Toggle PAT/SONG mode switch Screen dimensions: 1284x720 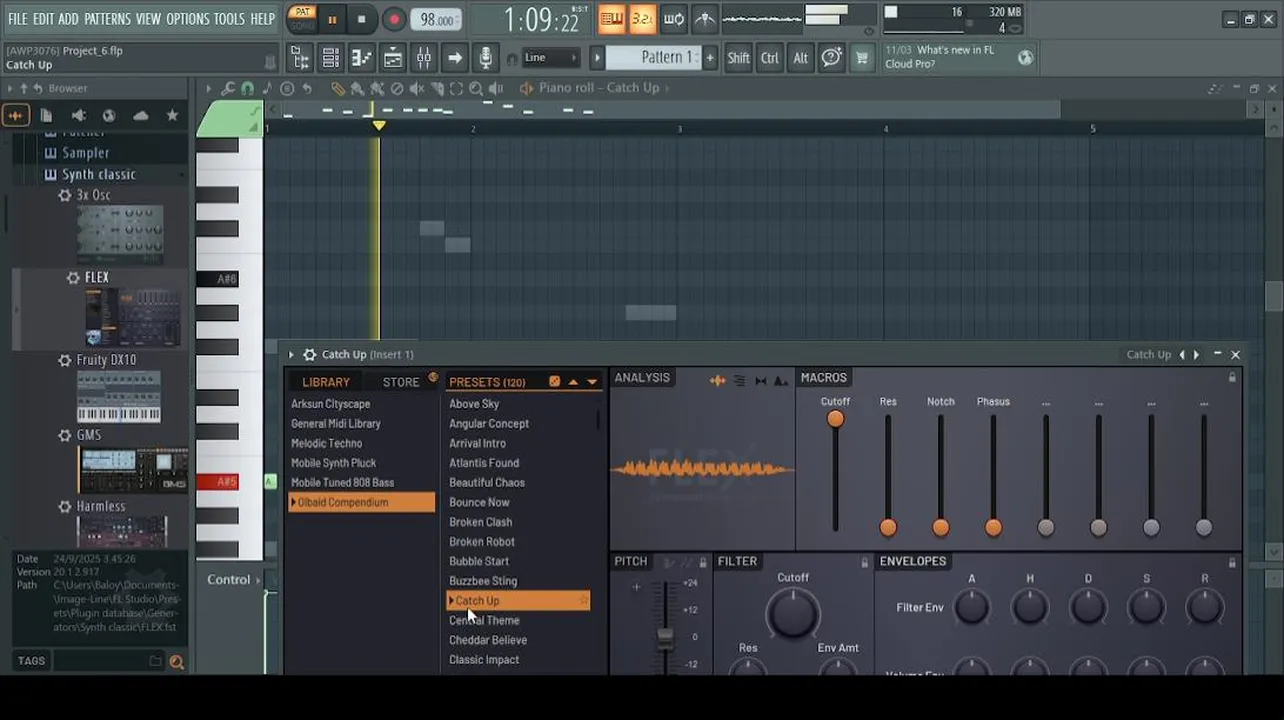click(x=302, y=18)
